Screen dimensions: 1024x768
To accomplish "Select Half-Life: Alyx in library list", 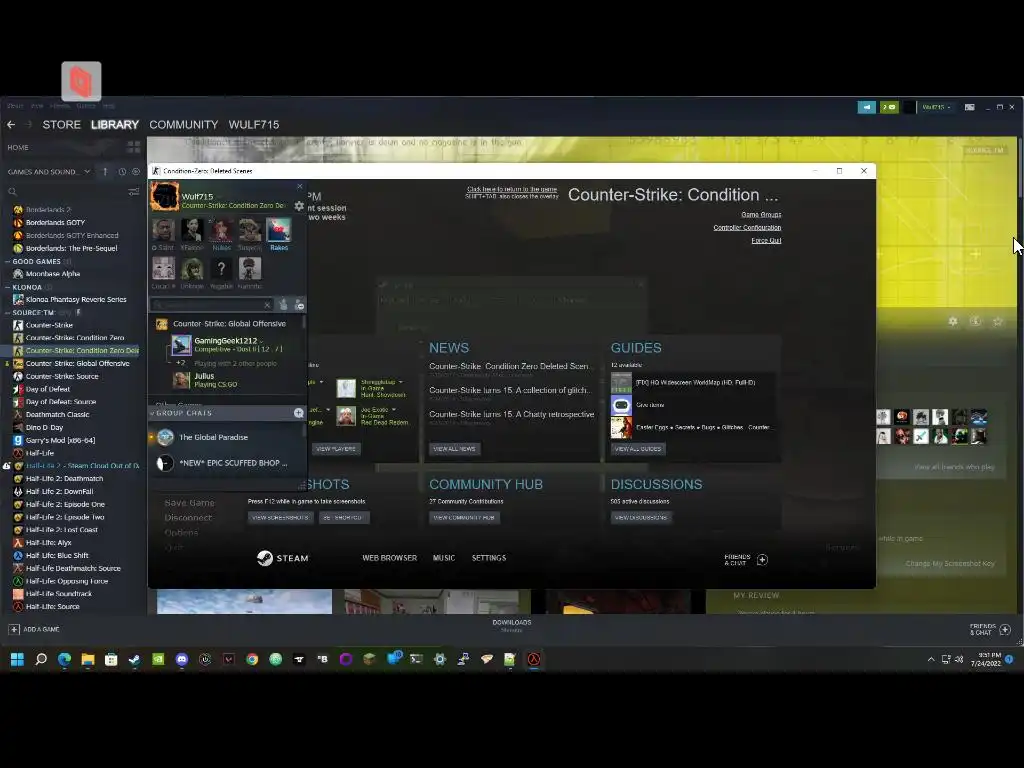I will [48, 543].
